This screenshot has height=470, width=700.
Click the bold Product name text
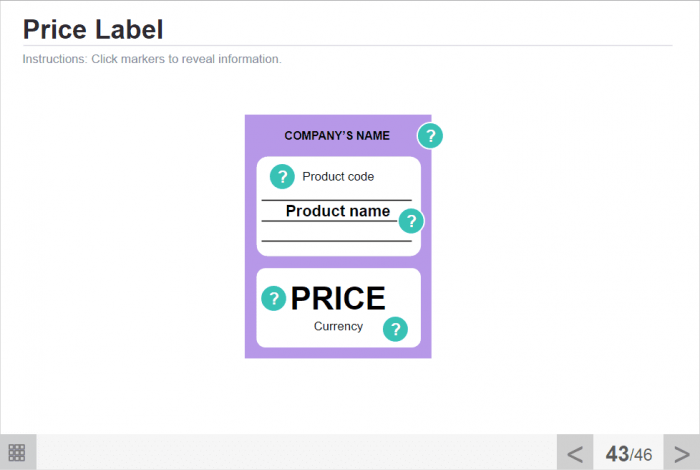pyautogui.click(x=338, y=211)
